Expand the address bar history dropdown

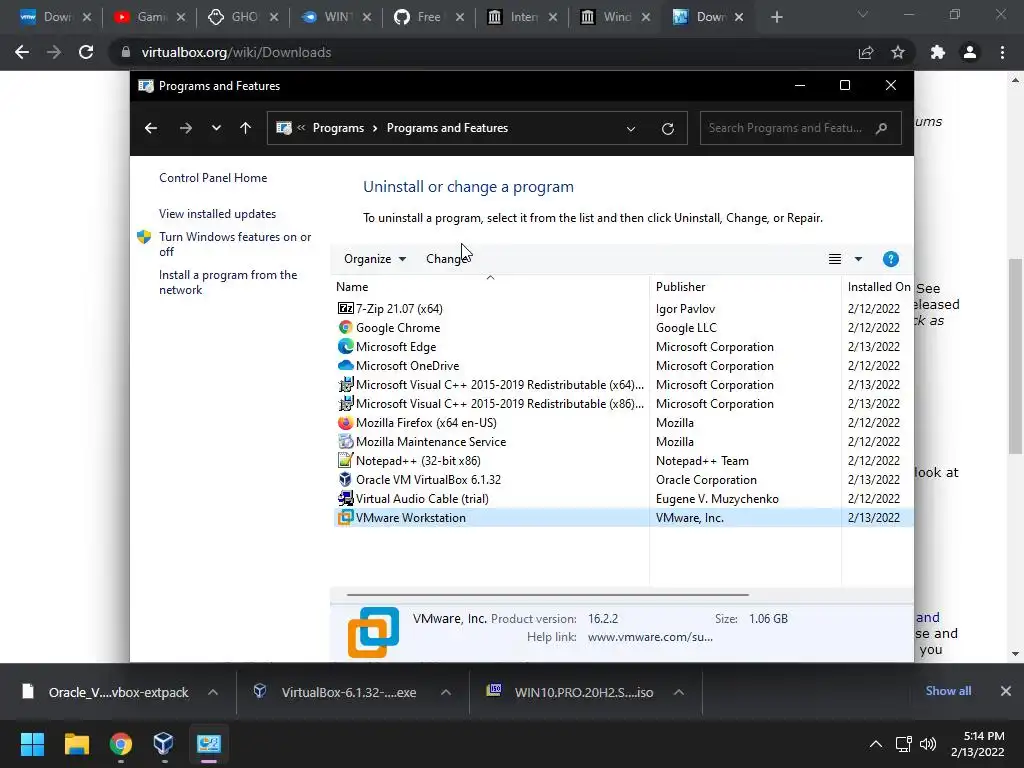(631, 129)
